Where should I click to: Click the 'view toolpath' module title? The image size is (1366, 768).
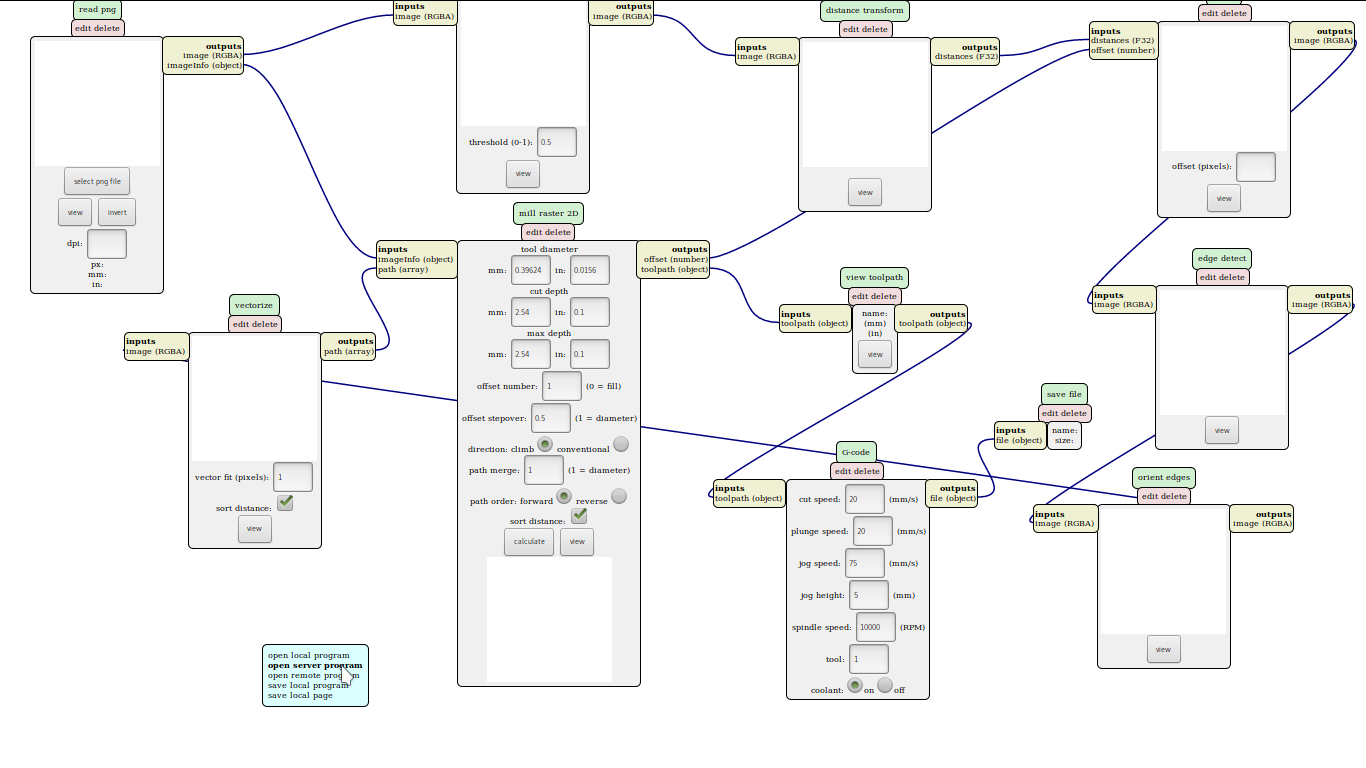coord(875,278)
